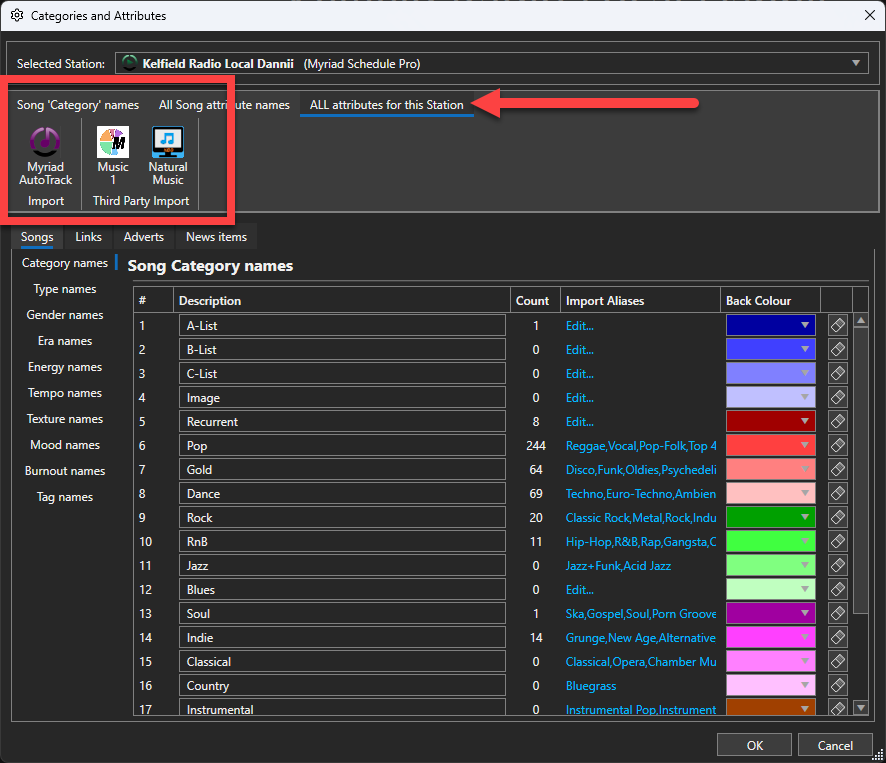Open the Era names section
The height and width of the screenshot is (763, 886).
(x=66, y=341)
